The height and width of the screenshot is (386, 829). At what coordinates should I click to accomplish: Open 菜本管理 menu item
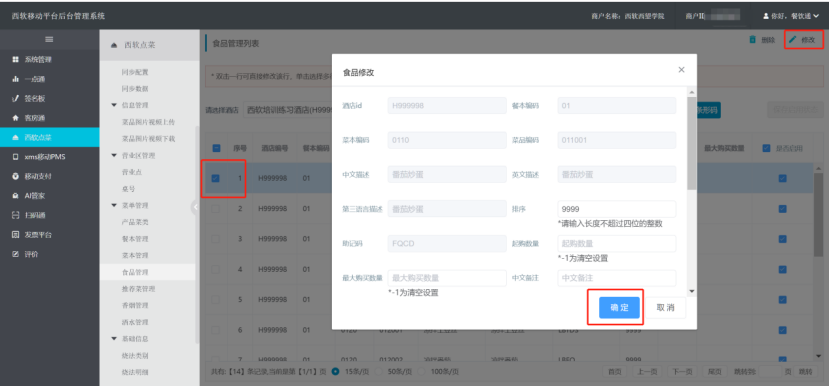tap(135, 255)
